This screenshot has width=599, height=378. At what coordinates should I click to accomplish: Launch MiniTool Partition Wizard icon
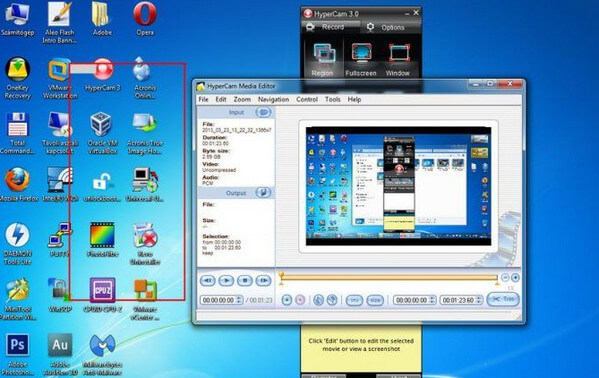(x=18, y=299)
